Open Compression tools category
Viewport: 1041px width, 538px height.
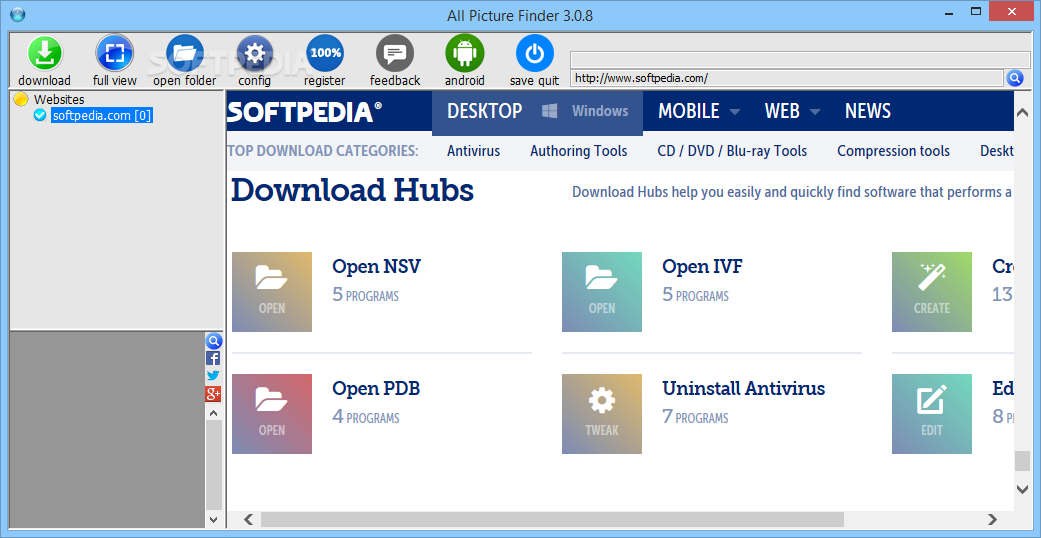(893, 151)
